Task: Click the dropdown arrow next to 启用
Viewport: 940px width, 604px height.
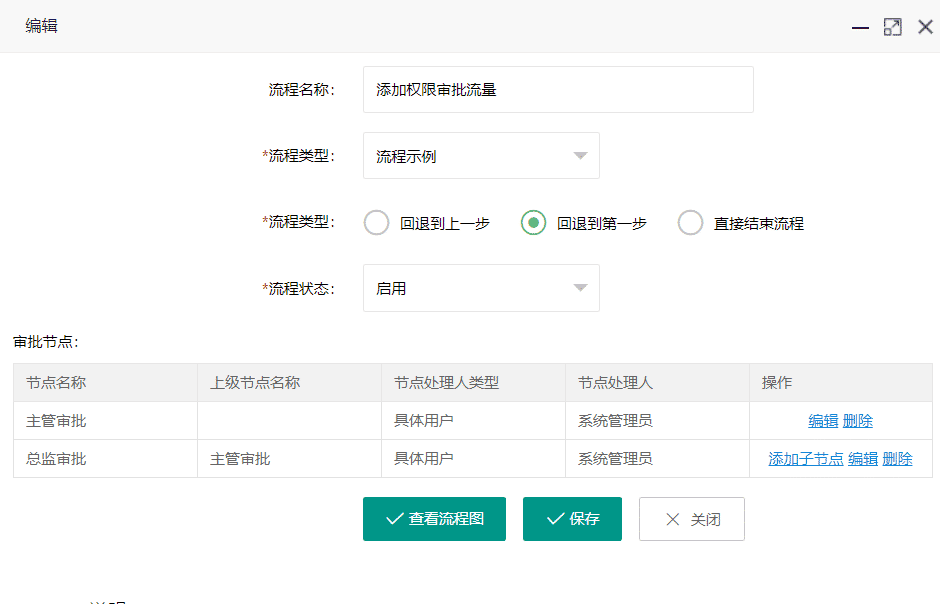Action: click(x=580, y=287)
